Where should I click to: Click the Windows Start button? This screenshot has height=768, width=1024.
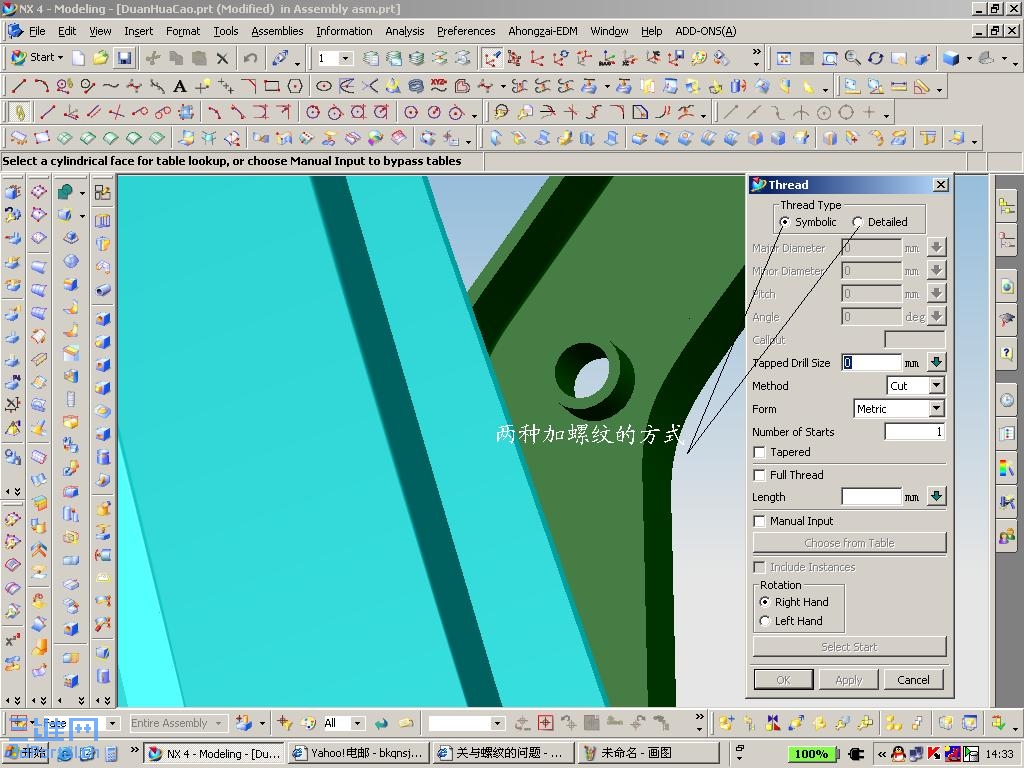26,753
